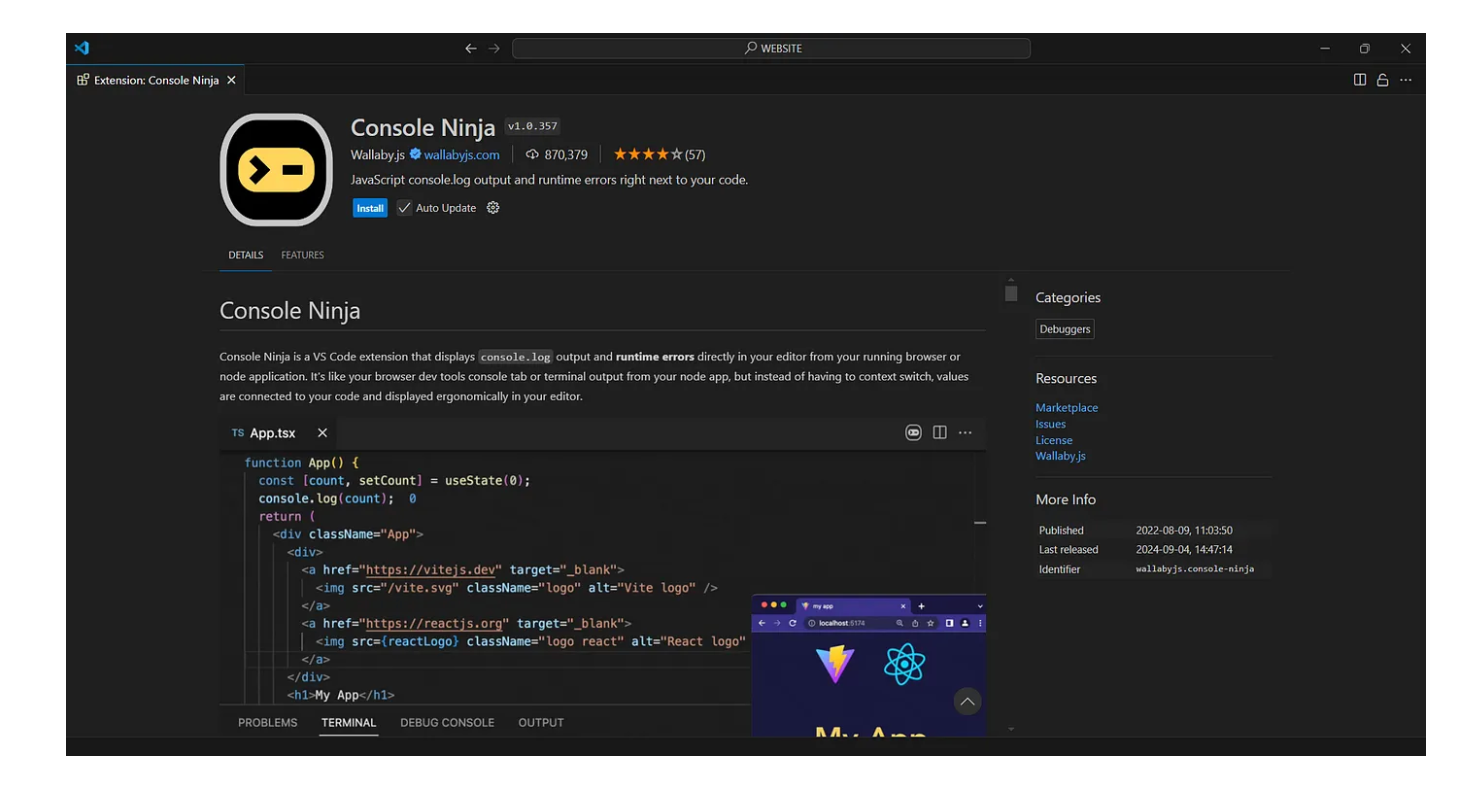Open the editor More Actions ellipsis

tap(1406, 80)
